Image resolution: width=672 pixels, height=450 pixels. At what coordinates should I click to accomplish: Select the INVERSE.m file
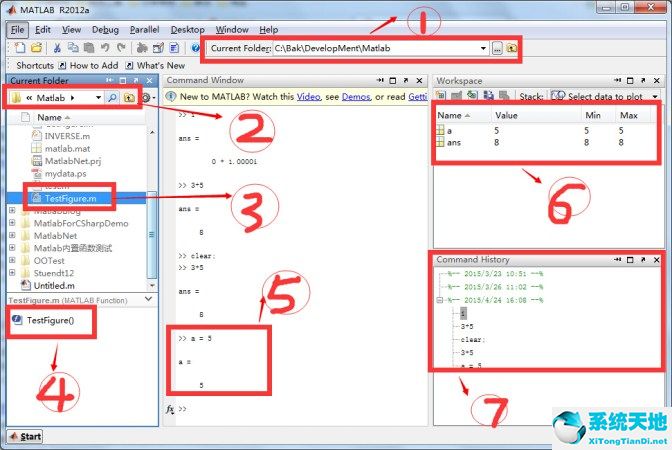61,136
